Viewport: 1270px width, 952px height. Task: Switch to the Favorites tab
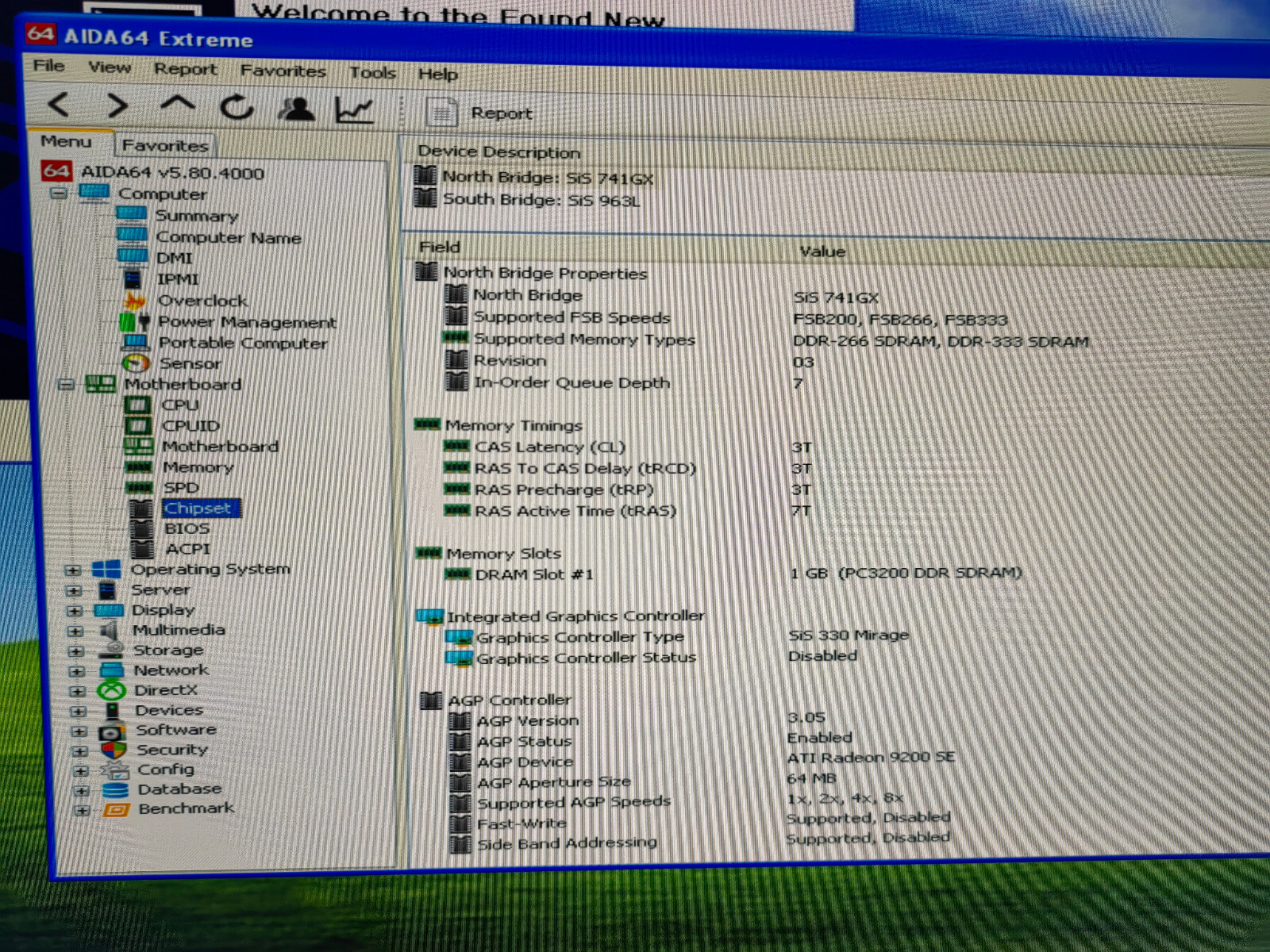(x=165, y=145)
